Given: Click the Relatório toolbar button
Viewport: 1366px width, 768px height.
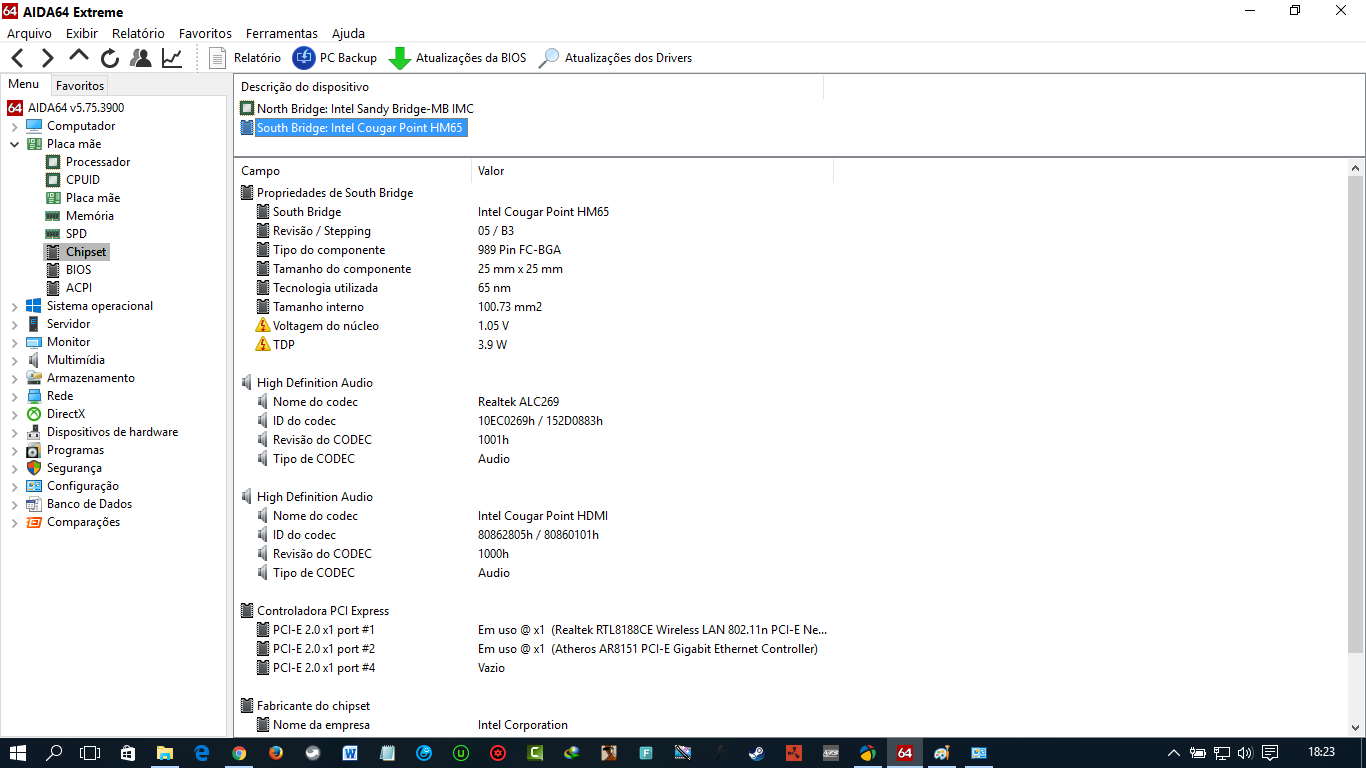Looking at the screenshot, I should 245,58.
